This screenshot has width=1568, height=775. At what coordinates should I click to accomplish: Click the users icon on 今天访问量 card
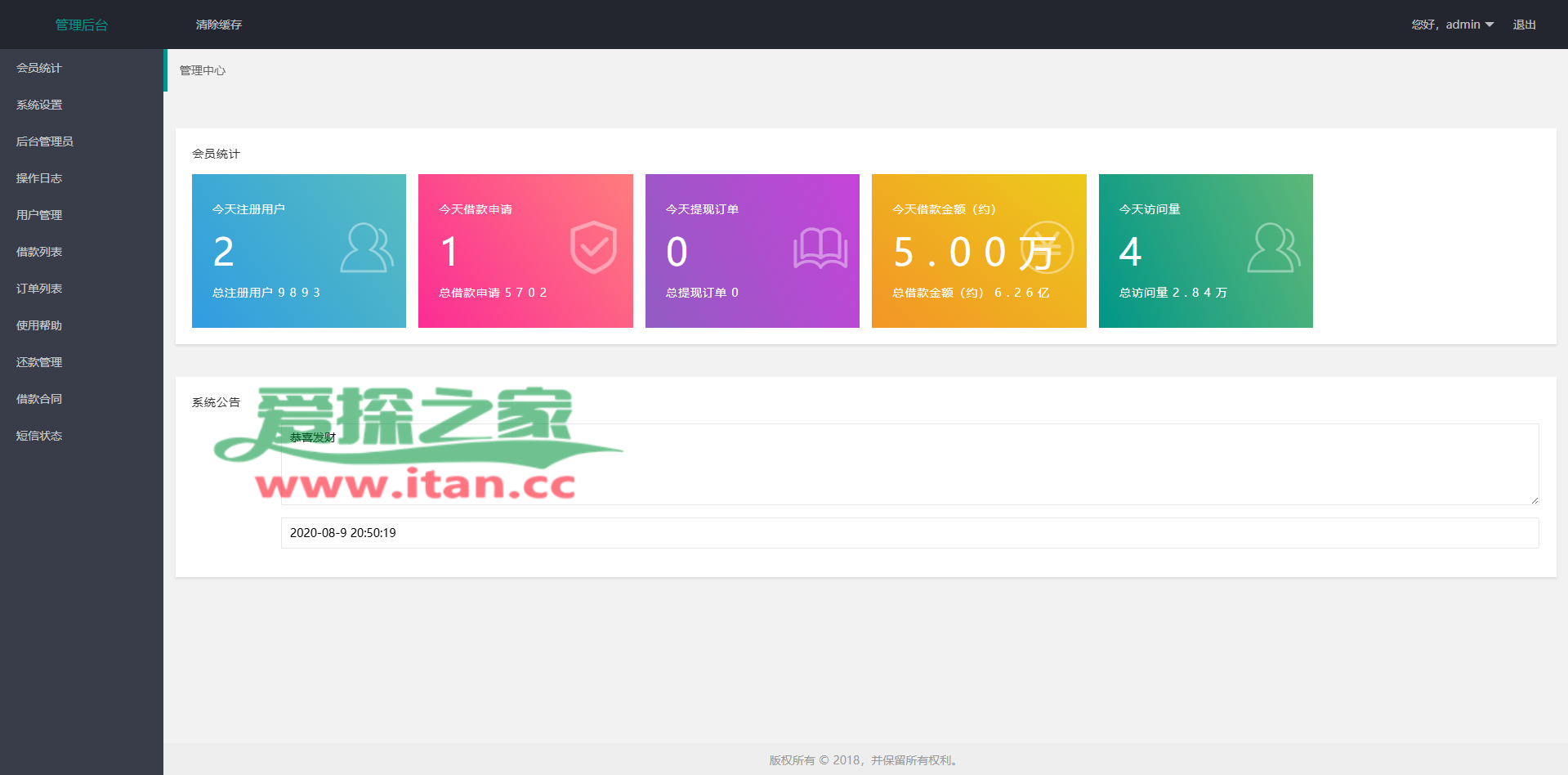coord(1274,248)
